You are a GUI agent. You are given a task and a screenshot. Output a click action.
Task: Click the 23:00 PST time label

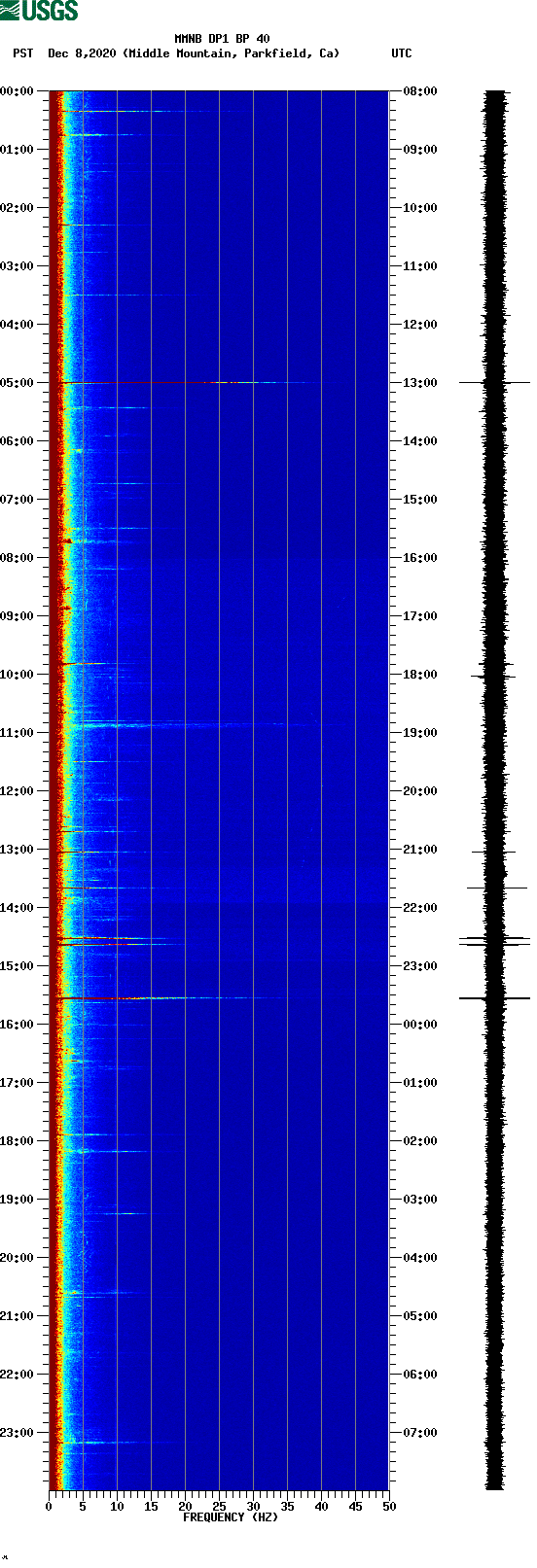[x=17, y=1433]
